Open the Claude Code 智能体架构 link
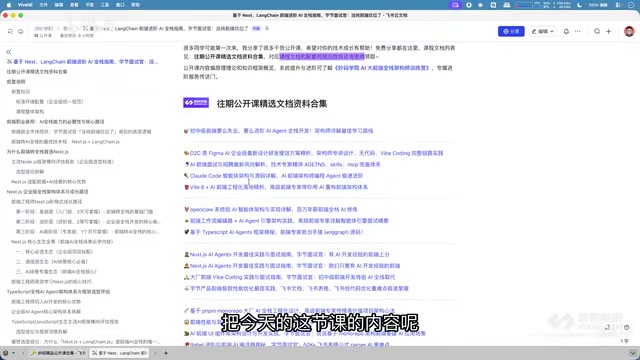The width and height of the screenshot is (640, 360). tap(276, 176)
